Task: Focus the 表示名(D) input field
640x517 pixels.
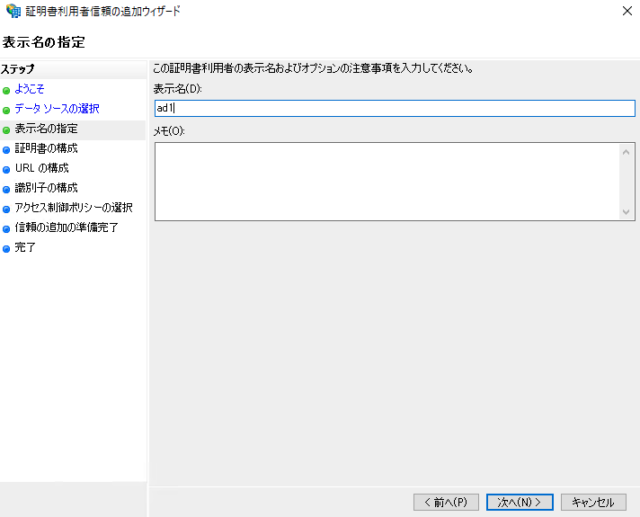Action: [395, 108]
